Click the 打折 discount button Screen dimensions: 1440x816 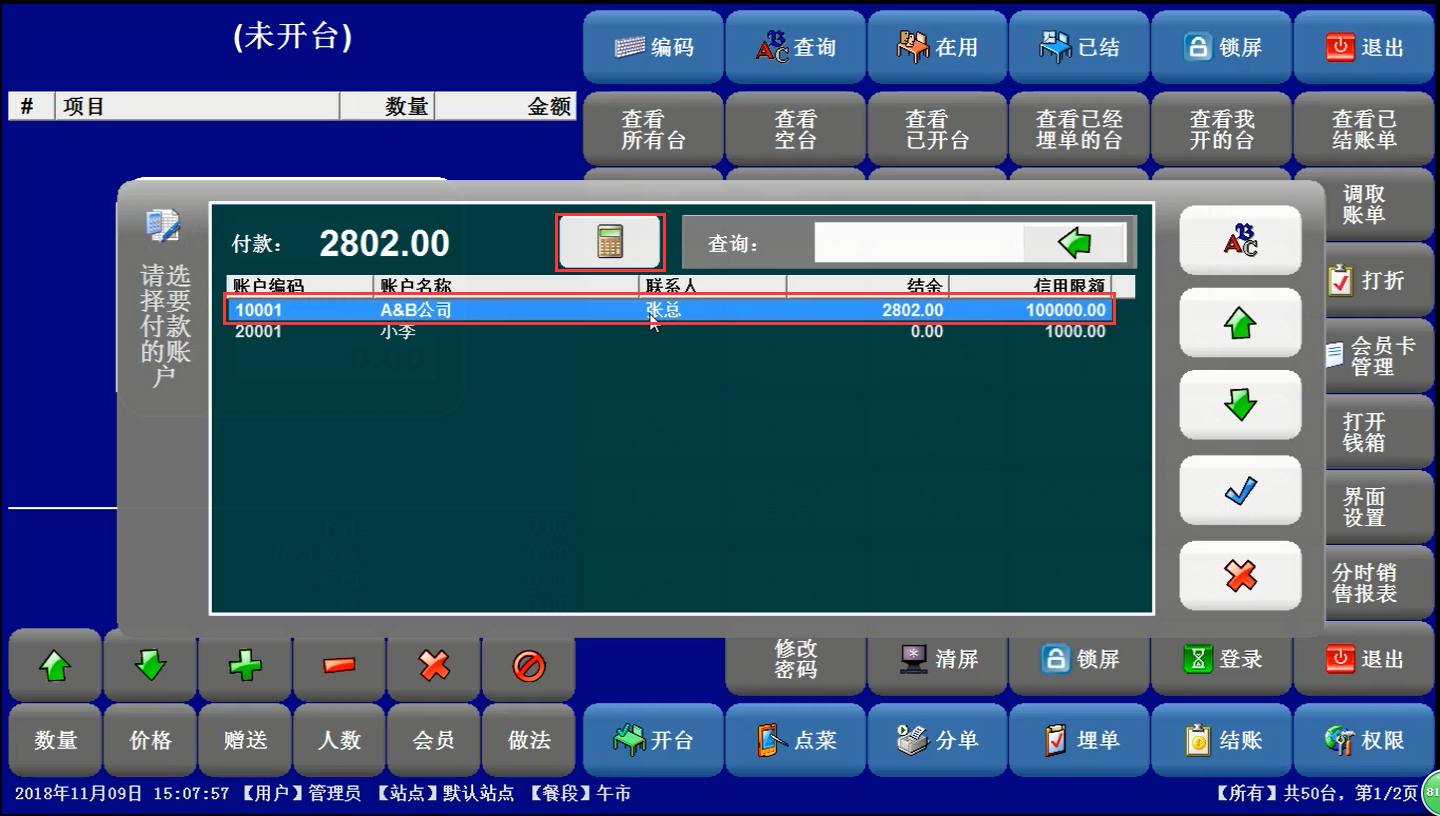click(x=1378, y=281)
